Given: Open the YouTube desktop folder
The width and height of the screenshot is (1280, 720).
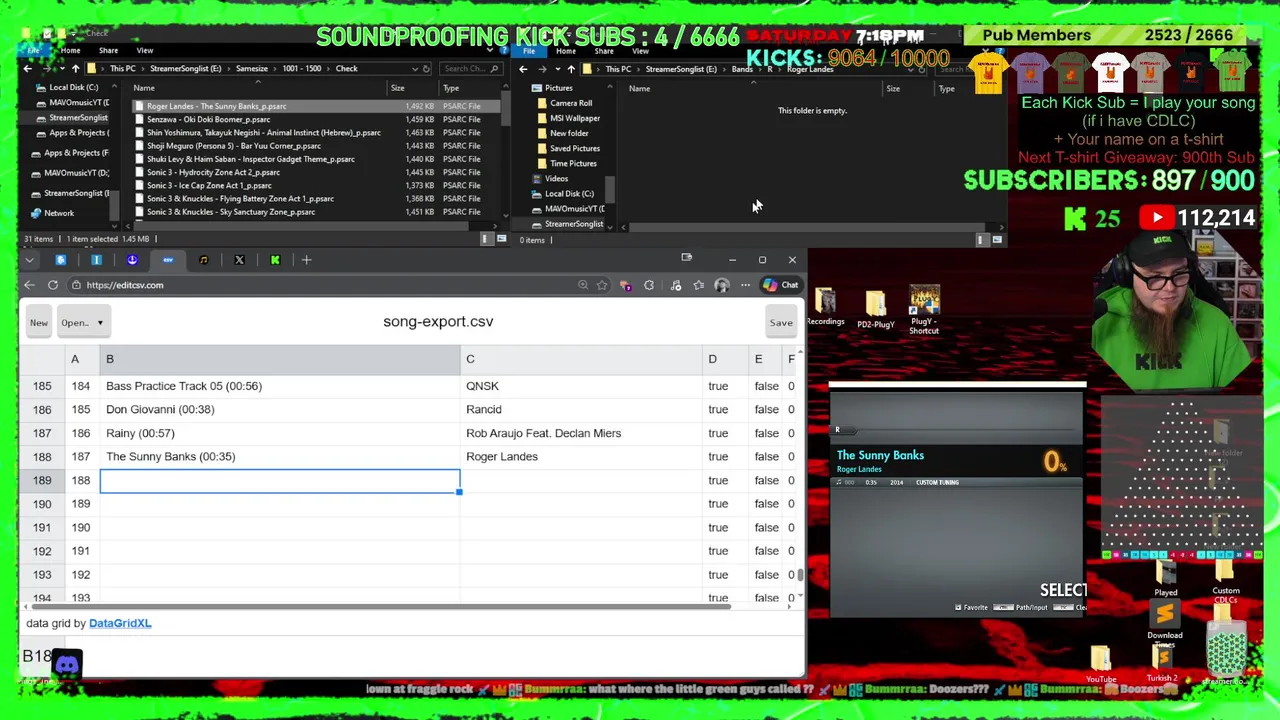Looking at the screenshot, I should 1101,665.
